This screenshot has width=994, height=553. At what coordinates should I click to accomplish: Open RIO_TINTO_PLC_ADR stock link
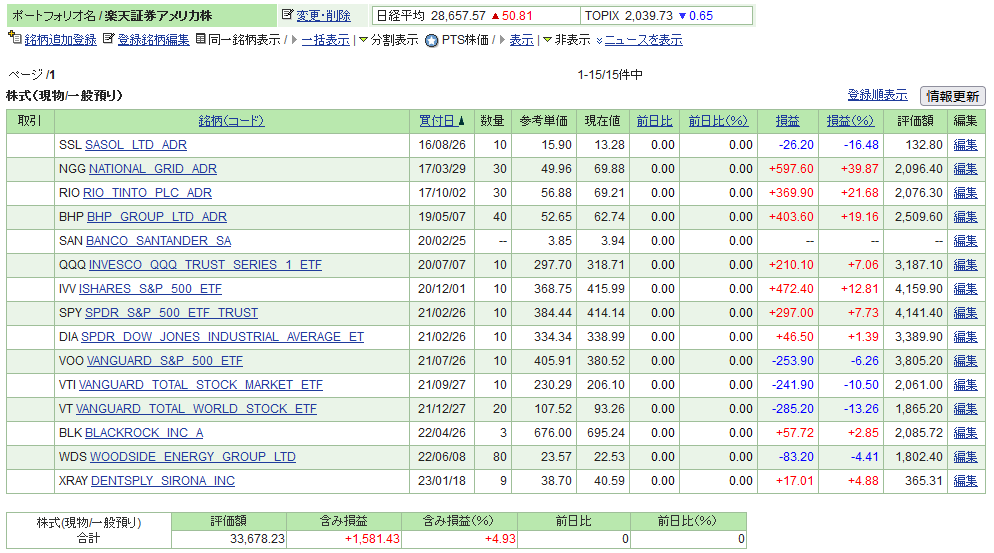tap(147, 193)
